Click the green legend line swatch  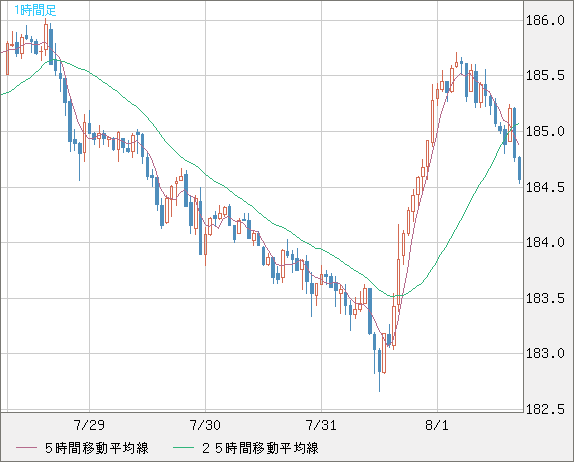[183, 448]
